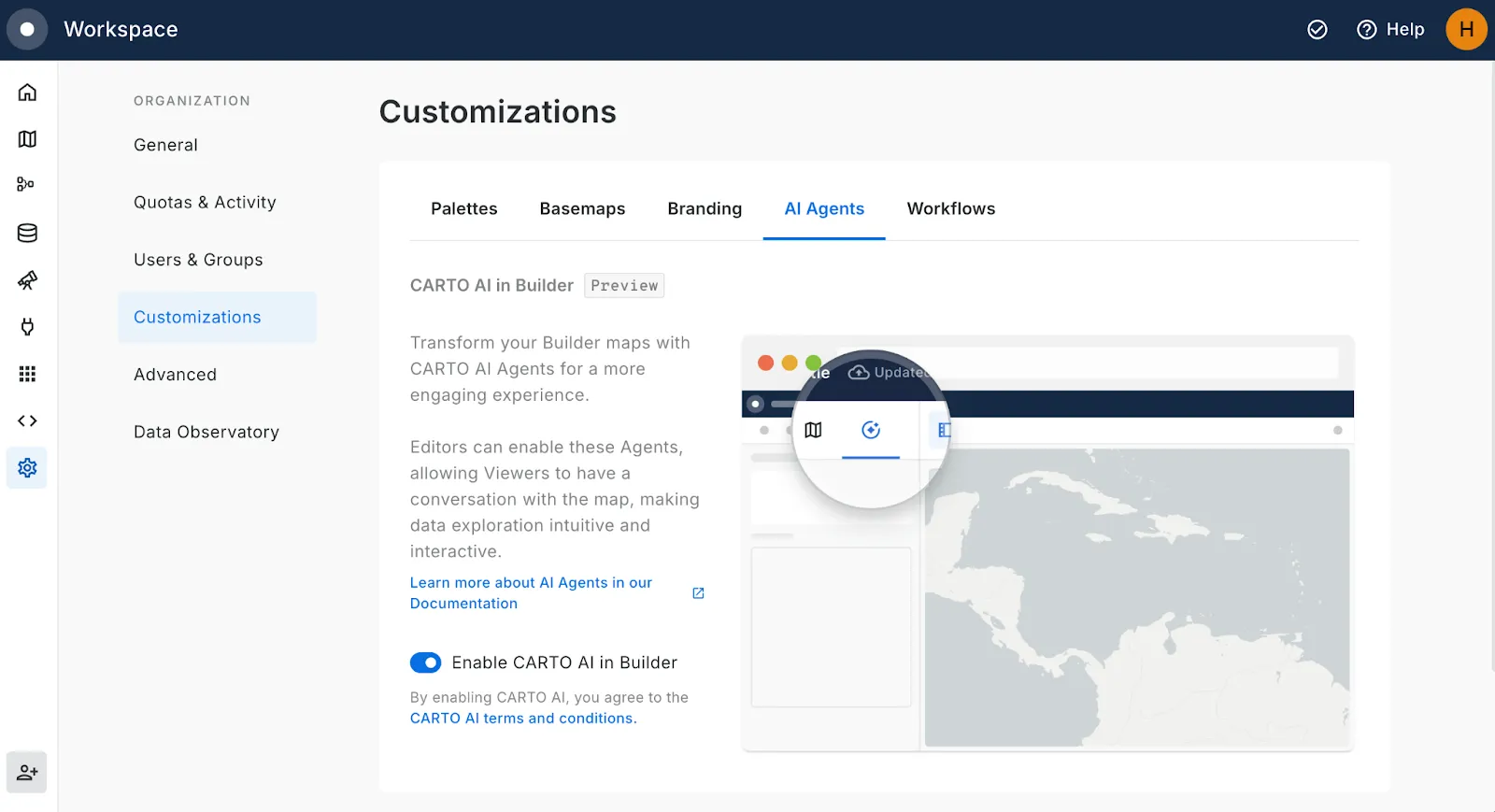Open the Home icon in sidebar
Image resolution: width=1495 pixels, height=812 pixels.
pos(27,92)
